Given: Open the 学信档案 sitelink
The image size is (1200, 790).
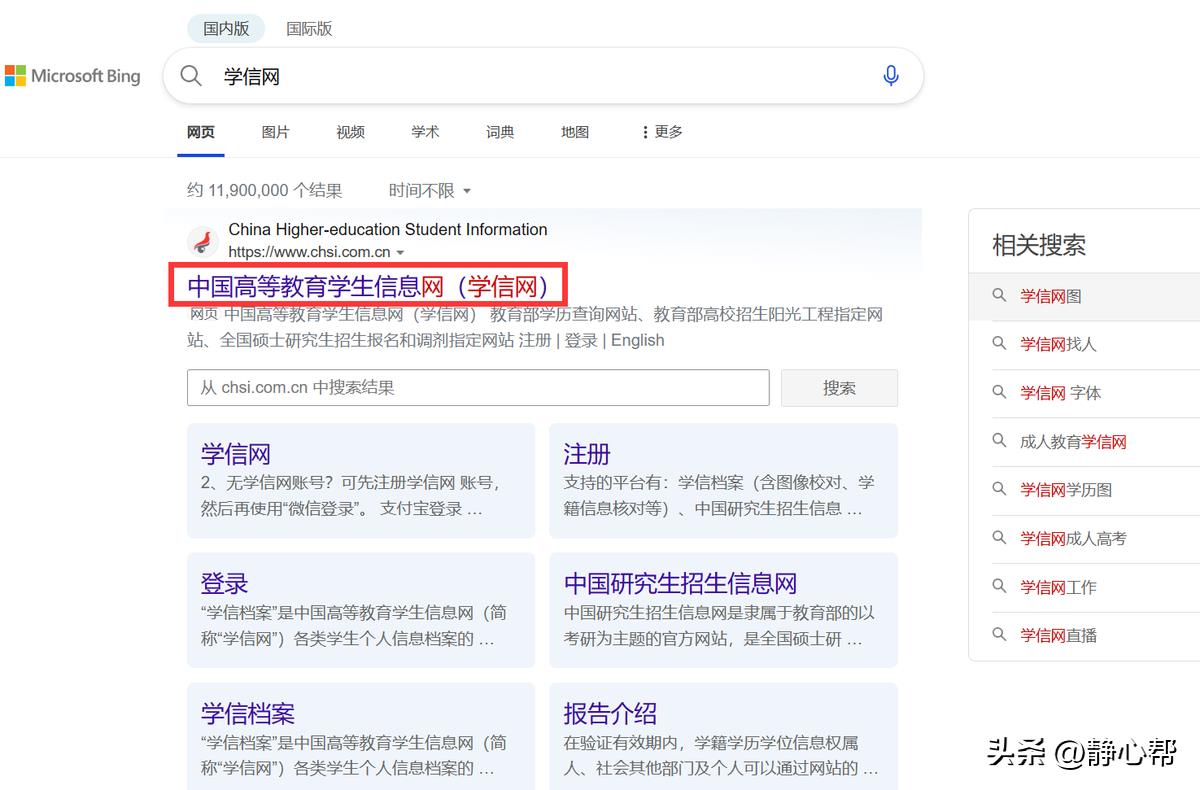Looking at the screenshot, I should tap(248, 714).
